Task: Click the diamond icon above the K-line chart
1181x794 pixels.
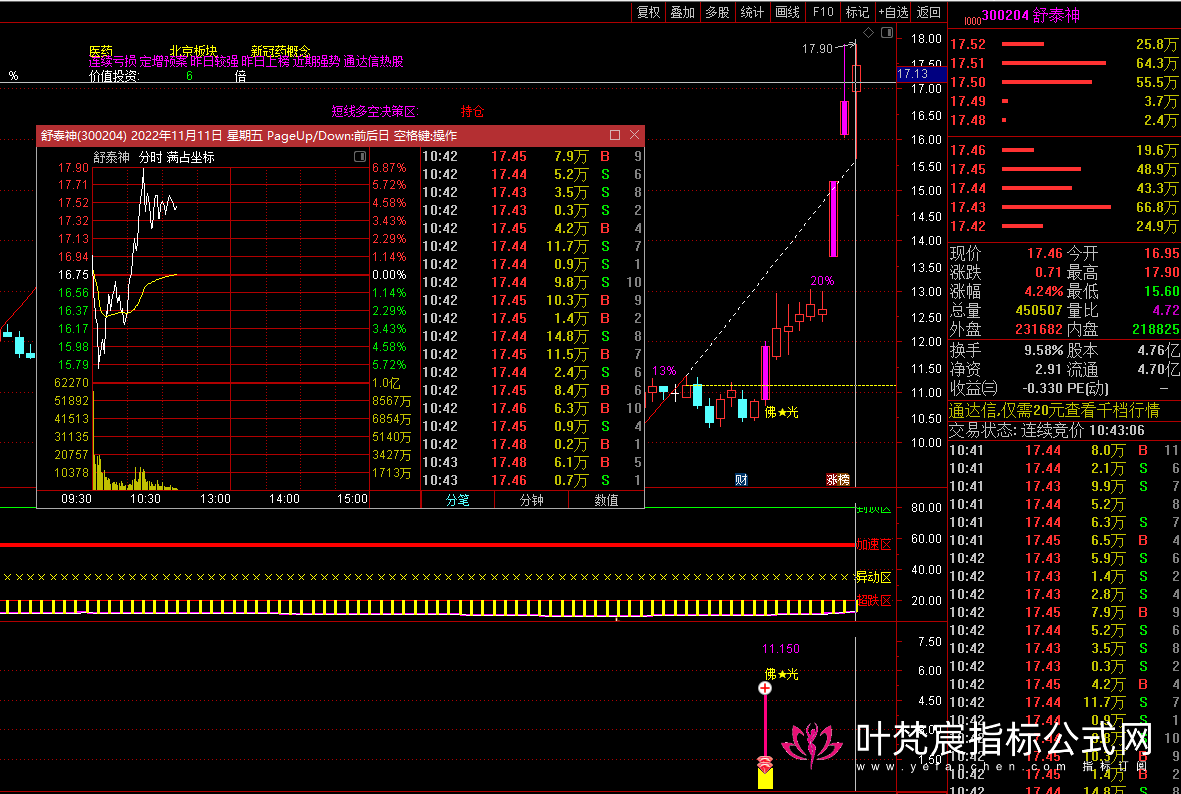Action: (x=868, y=32)
